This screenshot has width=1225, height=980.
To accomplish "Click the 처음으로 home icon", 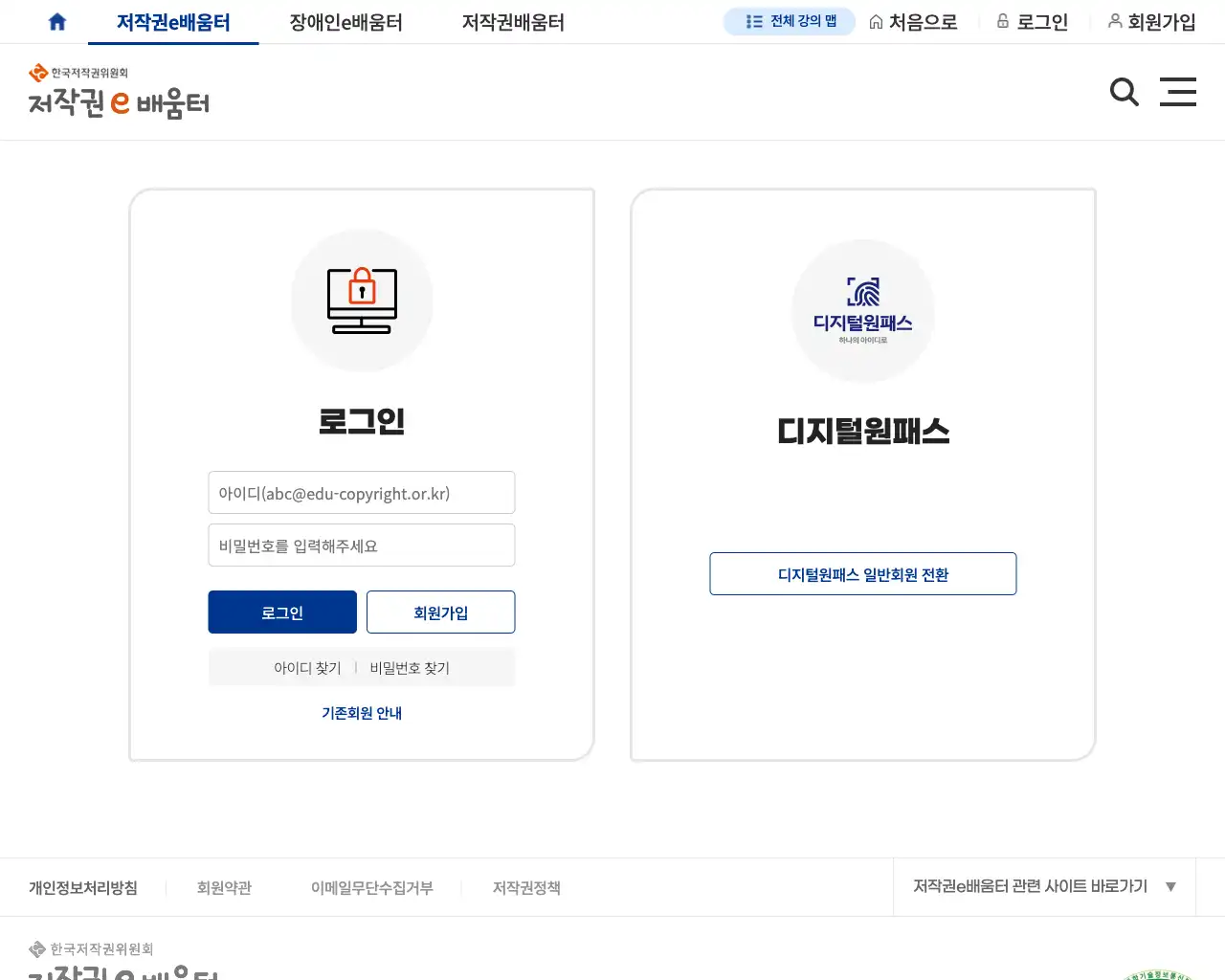I will click(874, 21).
